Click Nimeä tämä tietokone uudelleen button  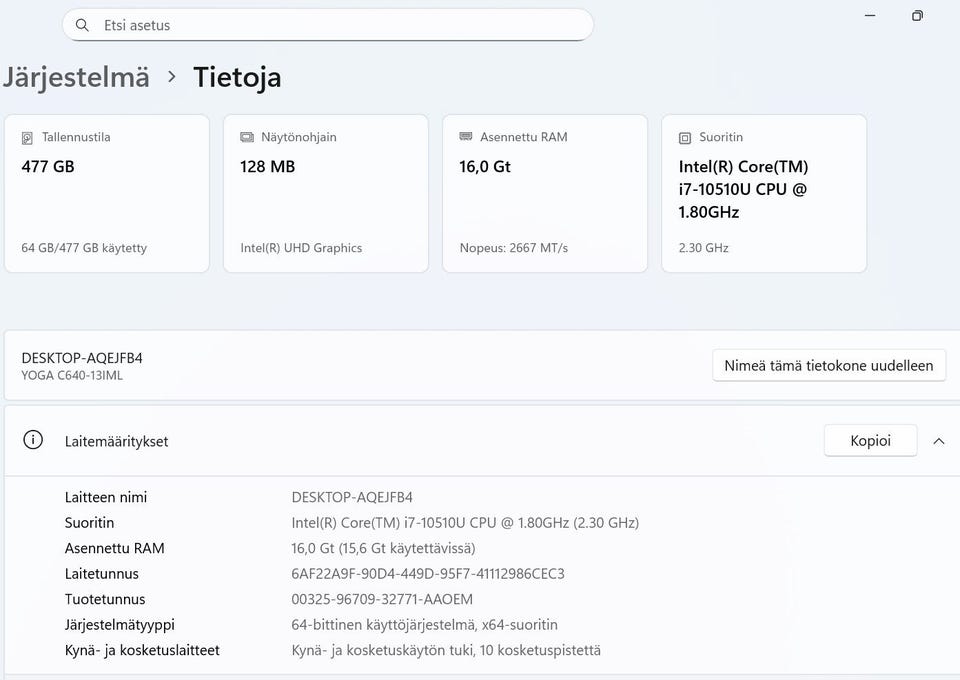pos(829,365)
